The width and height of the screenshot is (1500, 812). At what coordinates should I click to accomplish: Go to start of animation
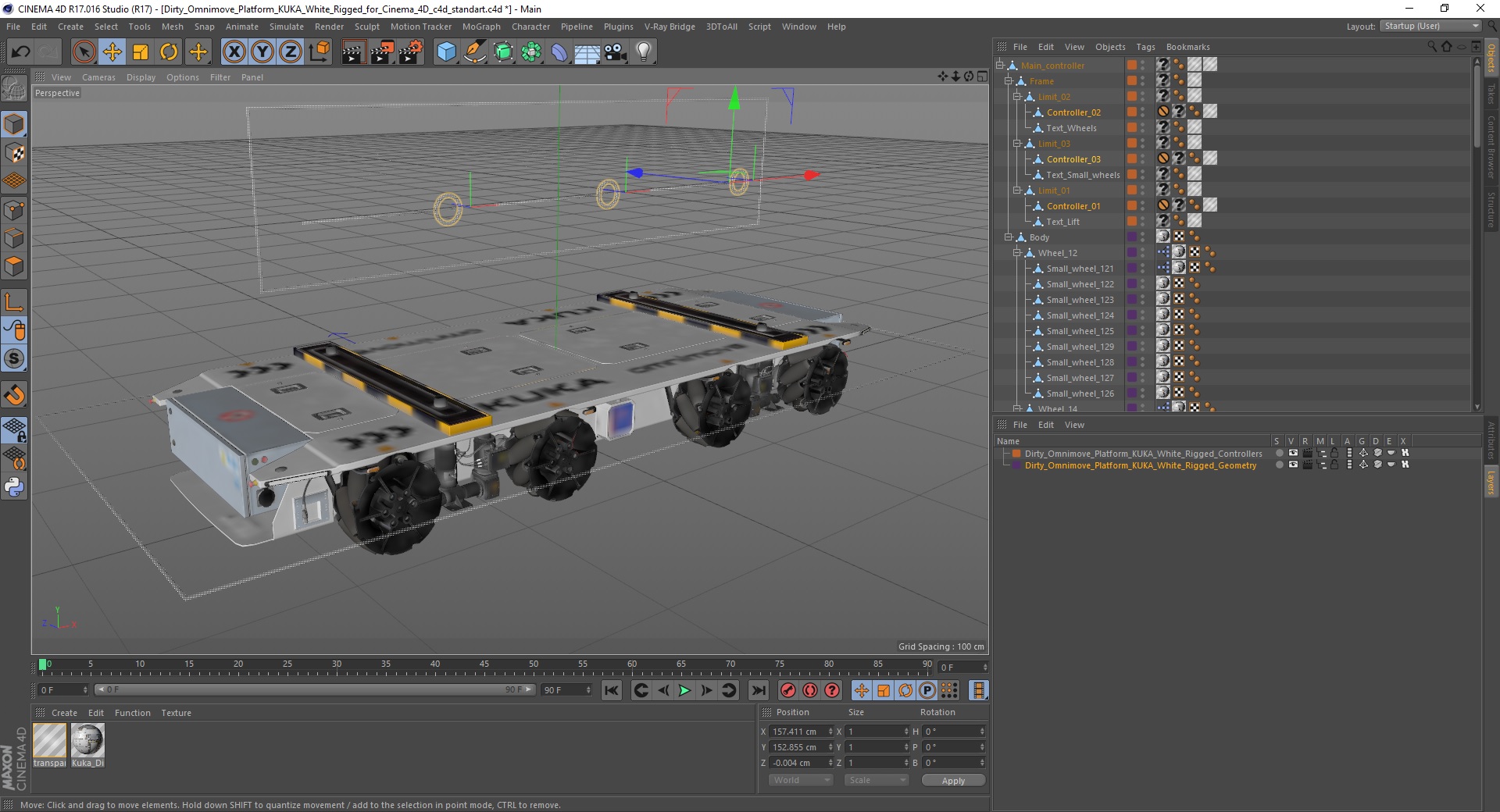pos(612,690)
